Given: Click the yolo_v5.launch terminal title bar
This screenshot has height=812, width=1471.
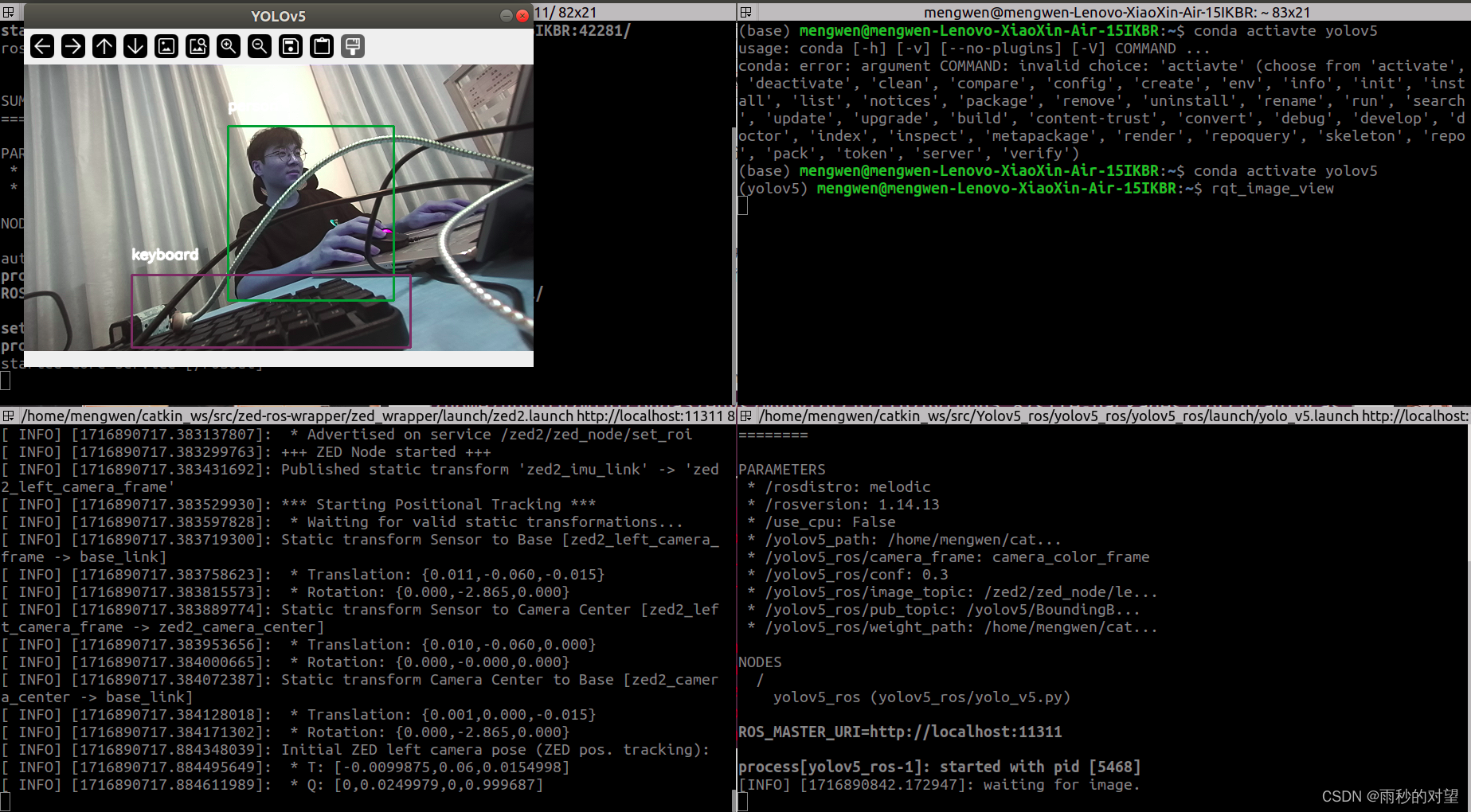Looking at the screenshot, I should coord(1113,416).
